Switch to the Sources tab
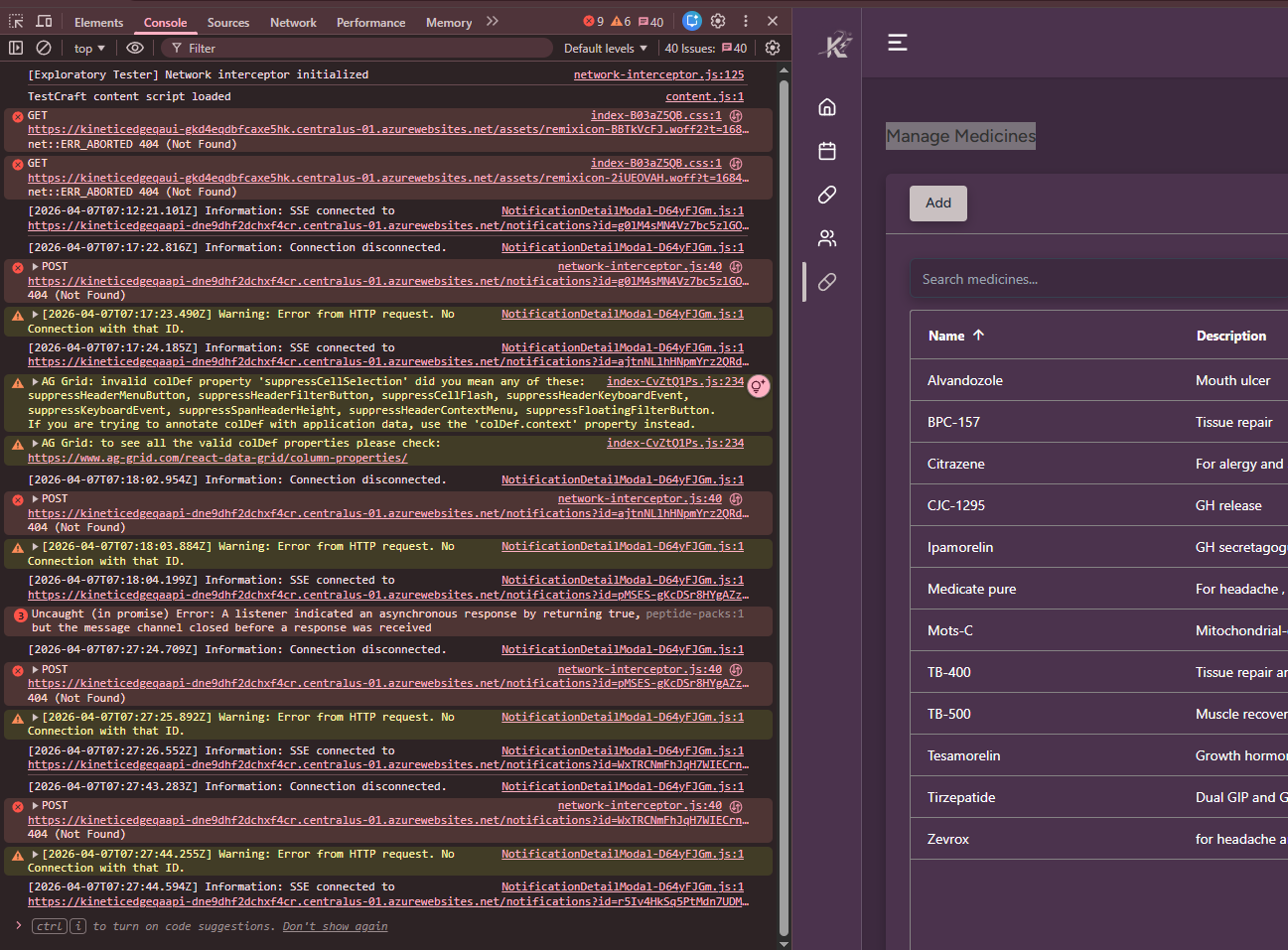The width and height of the screenshot is (1288, 950). [x=227, y=22]
